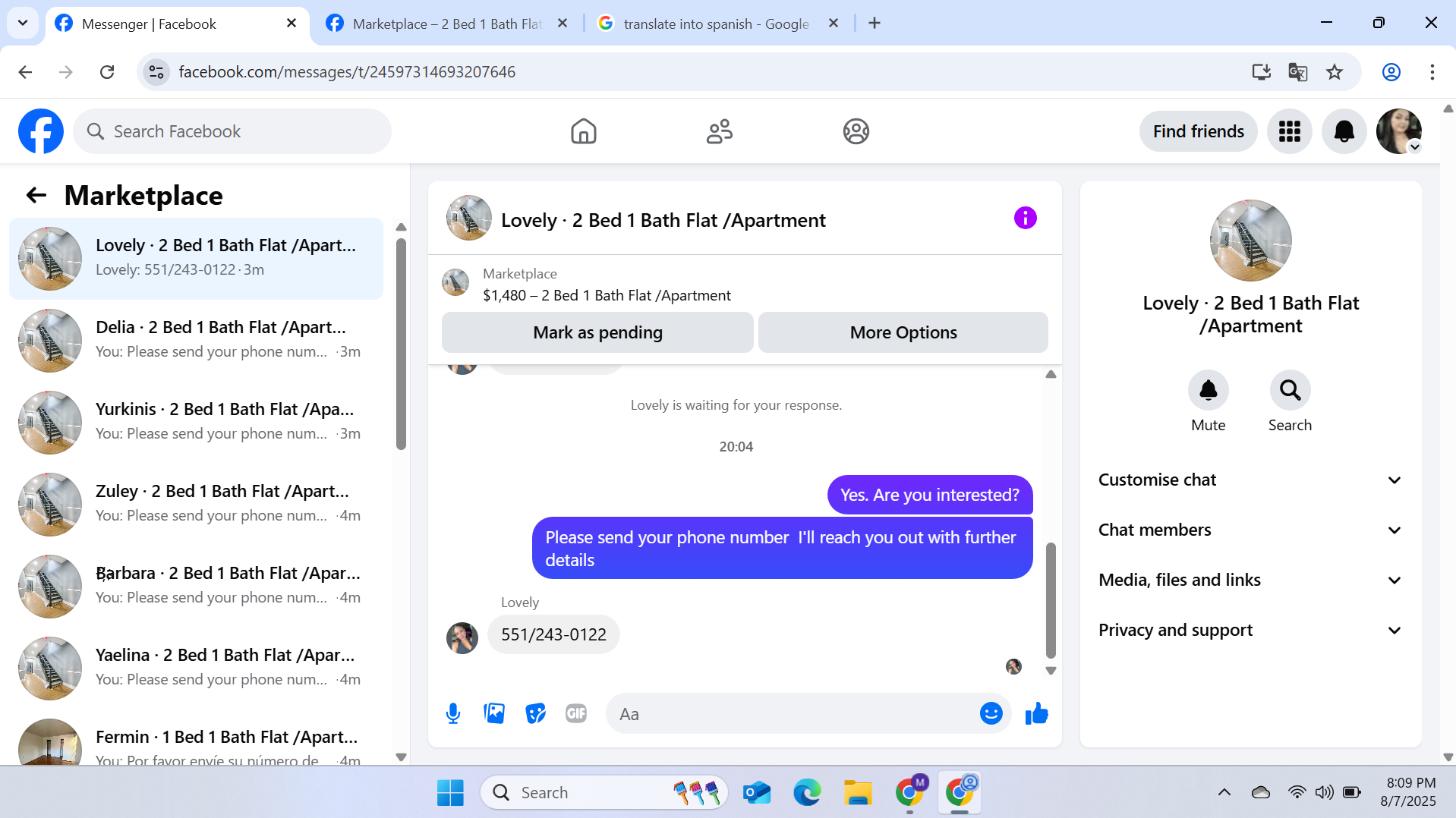View site information icon in address bar
The width and height of the screenshot is (1456, 818).
(x=156, y=72)
